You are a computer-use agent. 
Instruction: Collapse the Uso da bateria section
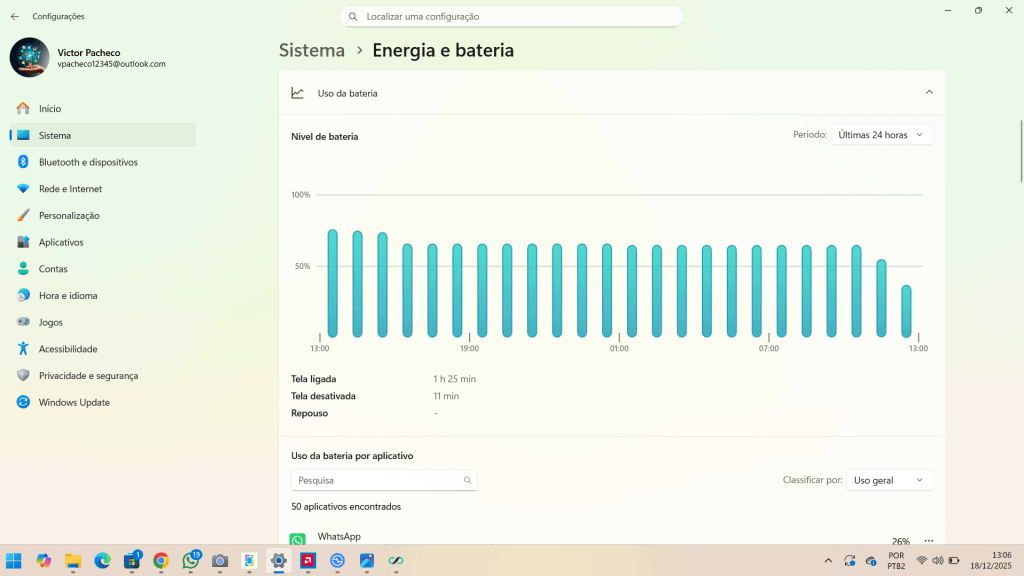[x=928, y=91]
